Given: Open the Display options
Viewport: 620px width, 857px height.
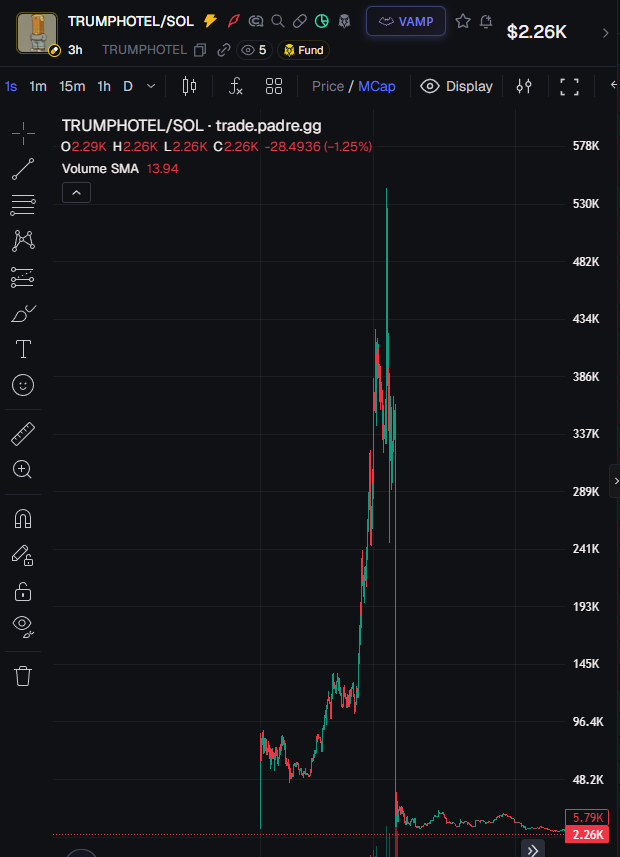Looking at the screenshot, I should tap(457, 86).
